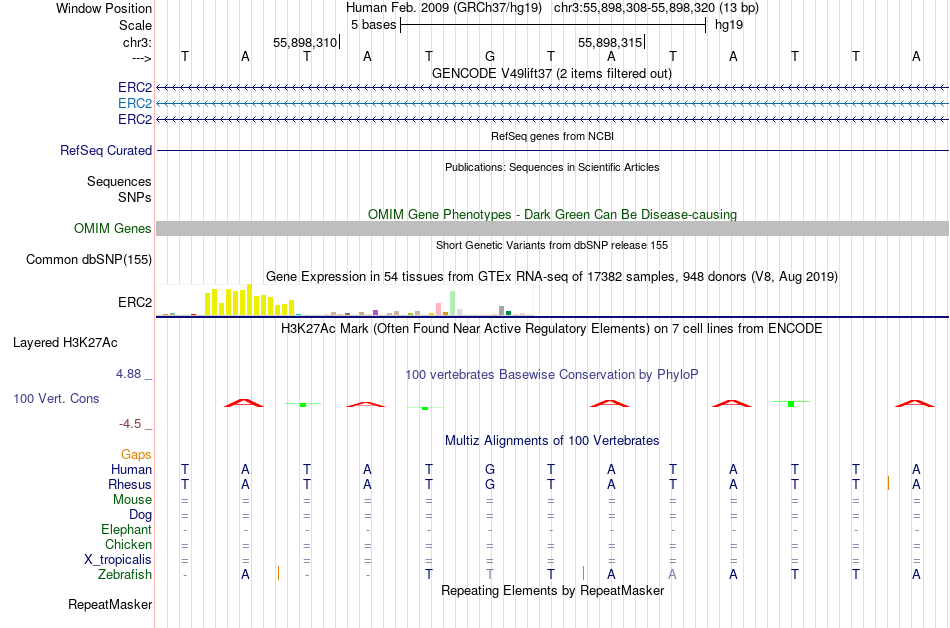Click the SNPs track label
This screenshot has height=628, width=950.
point(135,197)
